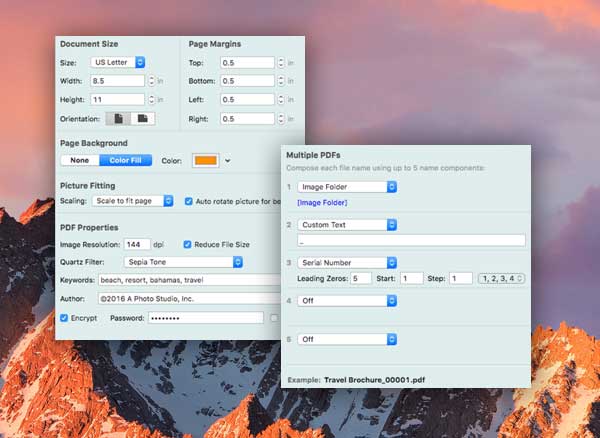Click the Bottom margin field
Viewport: 600px width, 438px height.
point(247,81)
